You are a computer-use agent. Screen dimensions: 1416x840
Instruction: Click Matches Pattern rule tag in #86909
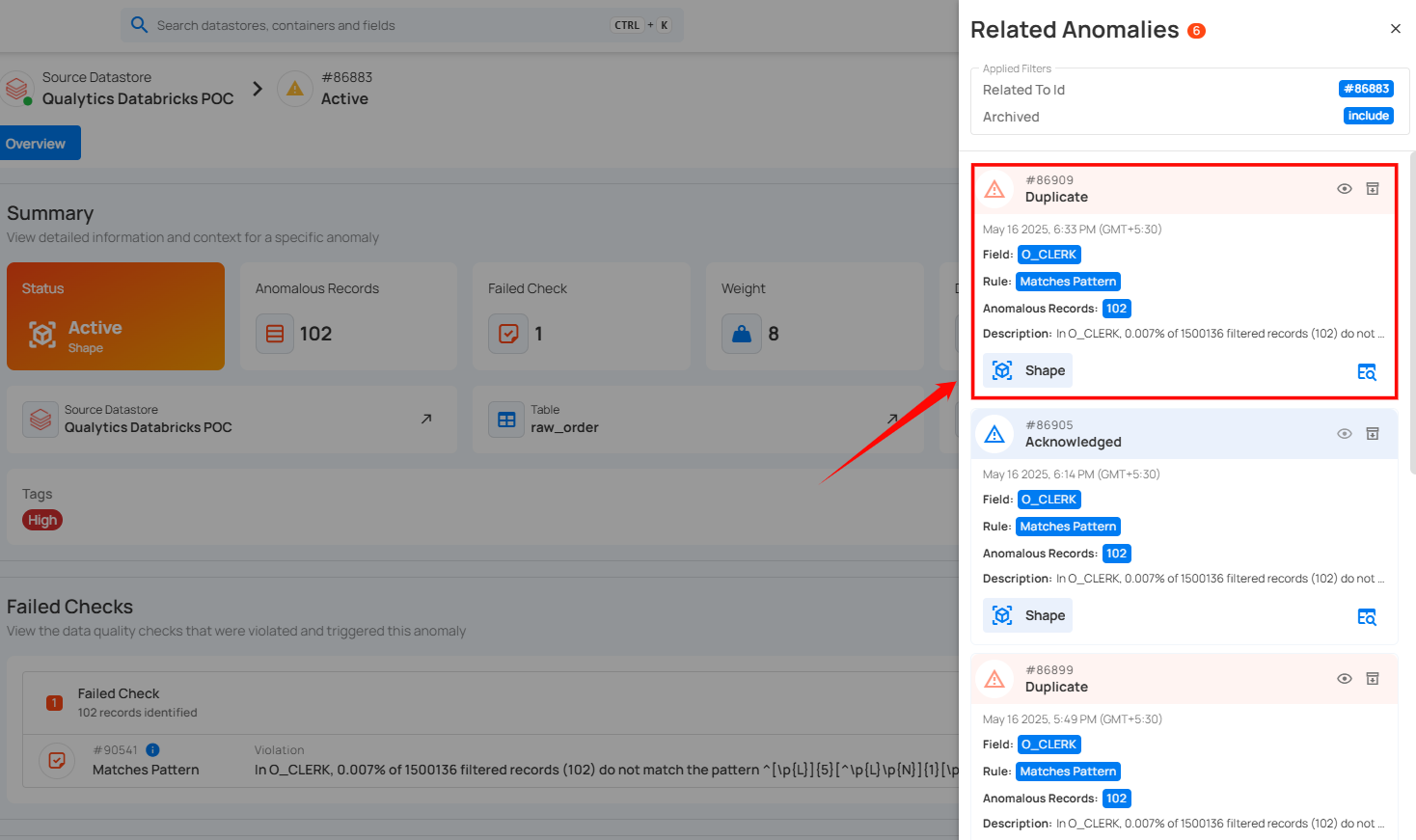point(1068,282)
